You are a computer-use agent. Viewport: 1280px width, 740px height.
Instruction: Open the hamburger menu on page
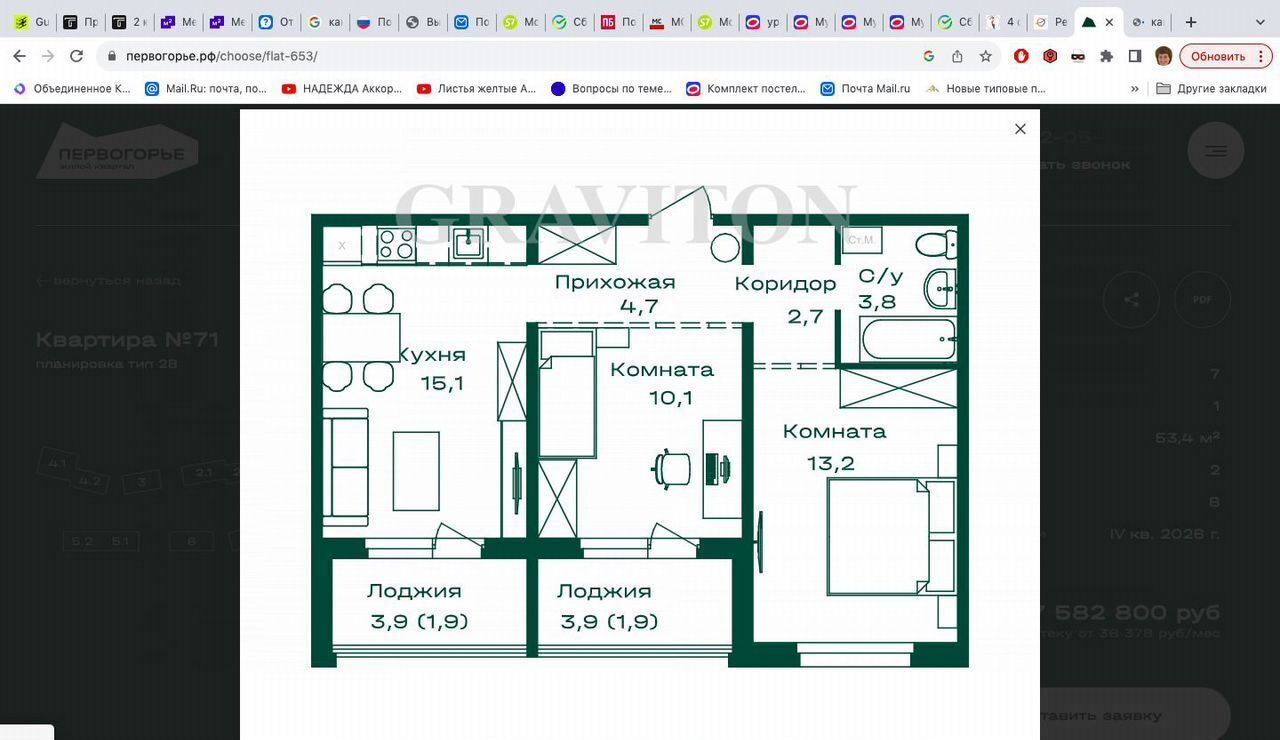click(x=1215, y=151)
